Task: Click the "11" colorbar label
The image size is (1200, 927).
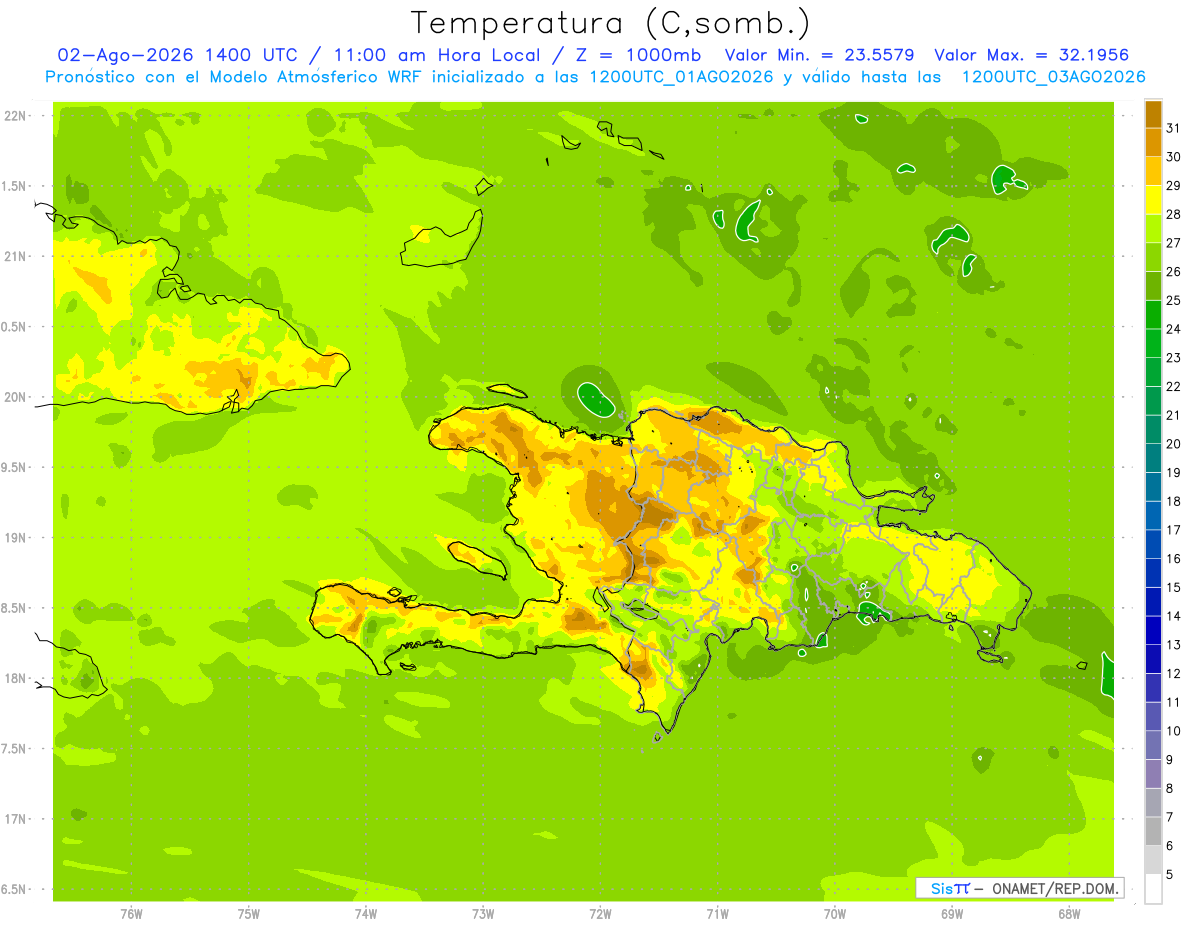Action: [x=1174, y=702]
